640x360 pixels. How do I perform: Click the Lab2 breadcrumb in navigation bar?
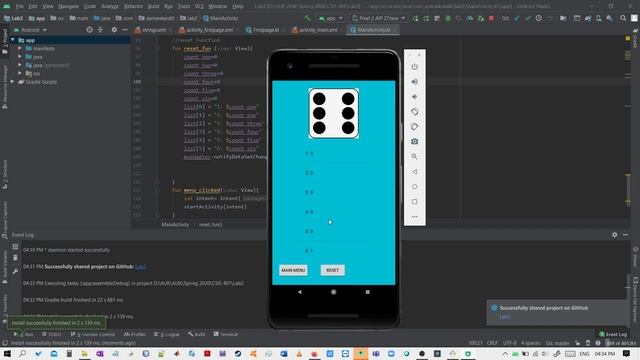(x=14, y=18)
